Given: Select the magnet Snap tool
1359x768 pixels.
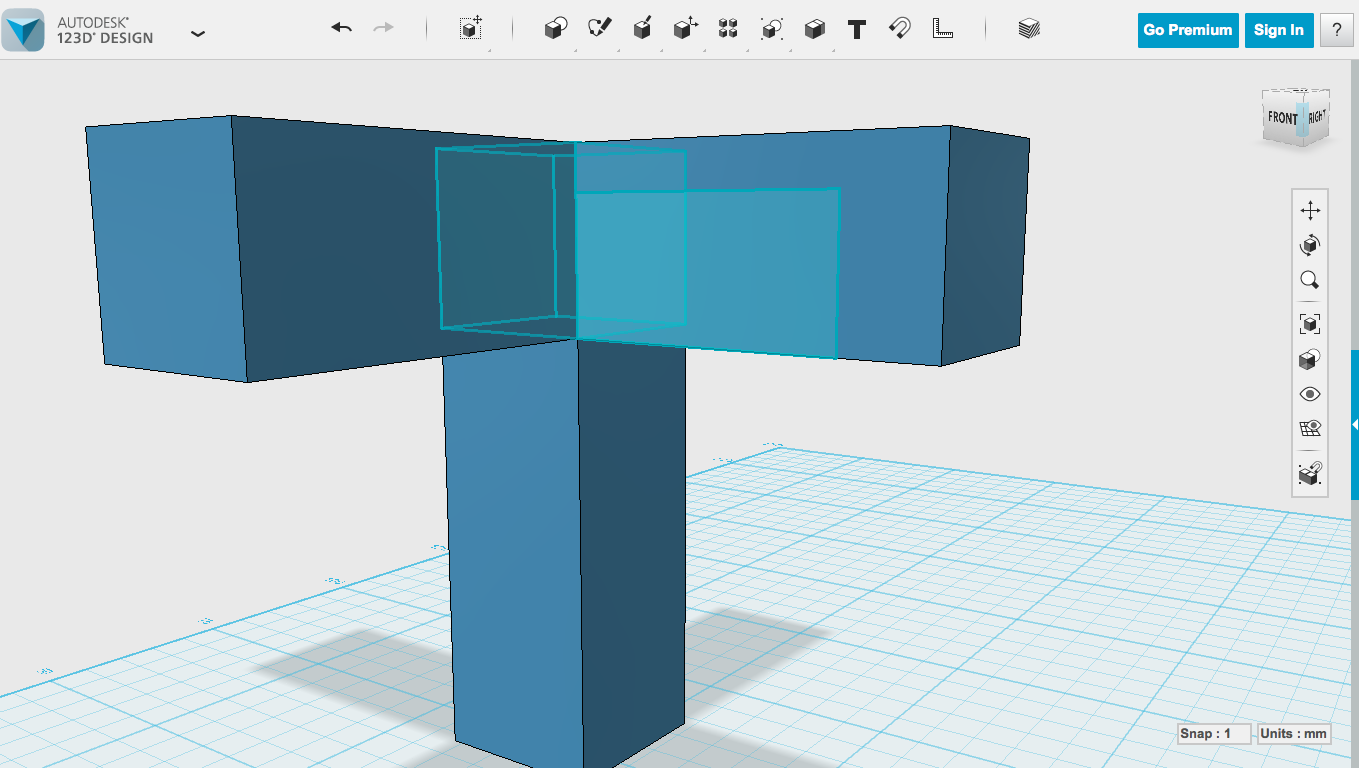Looking at the screenshot, I should click(900, 29).
